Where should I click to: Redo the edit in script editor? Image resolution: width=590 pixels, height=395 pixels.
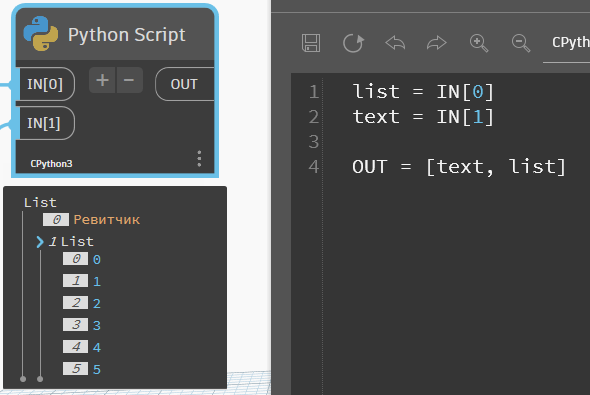pyautogui.click(x=436, y=43)
